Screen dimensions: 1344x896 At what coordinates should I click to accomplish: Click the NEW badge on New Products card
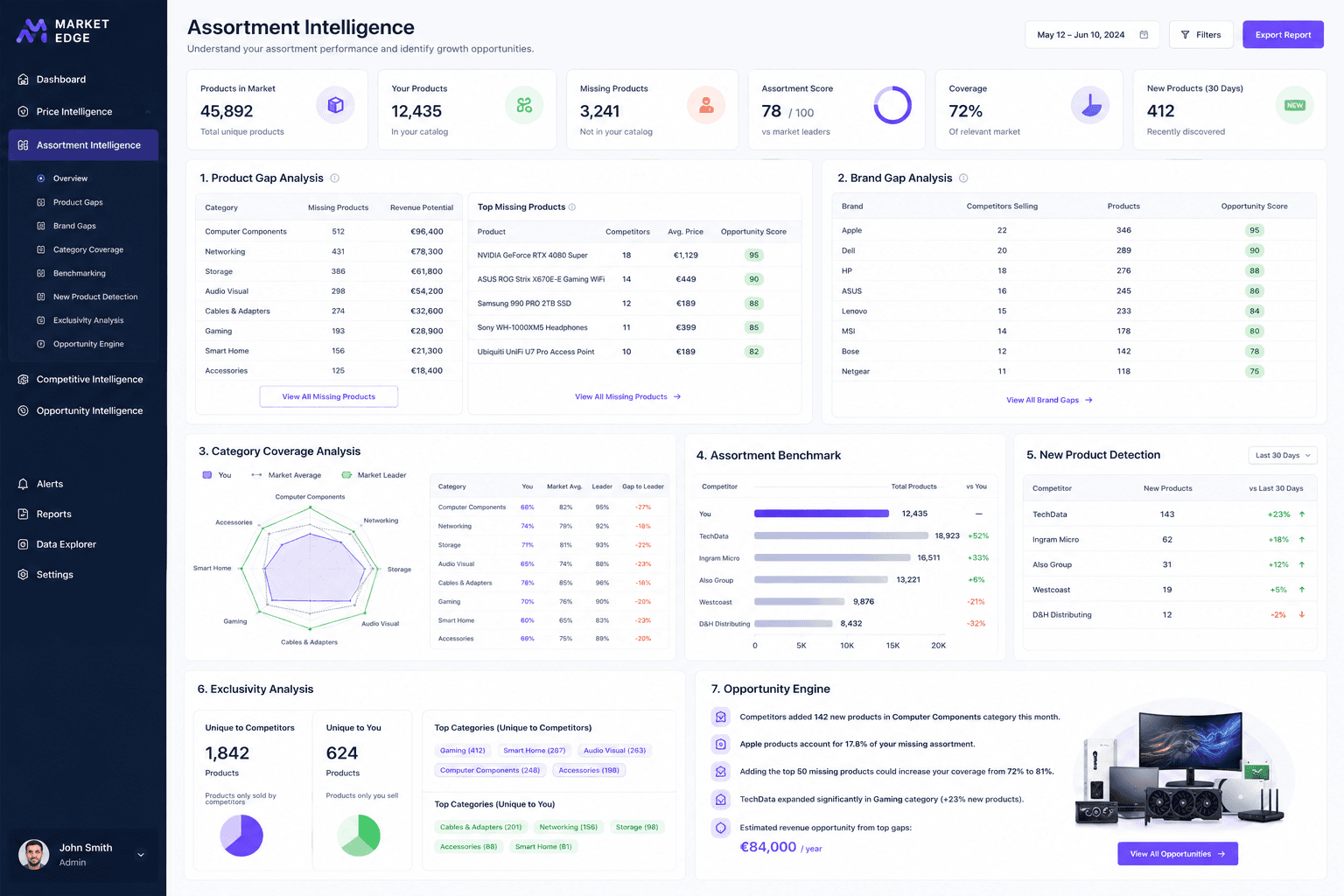(1295, 106)
